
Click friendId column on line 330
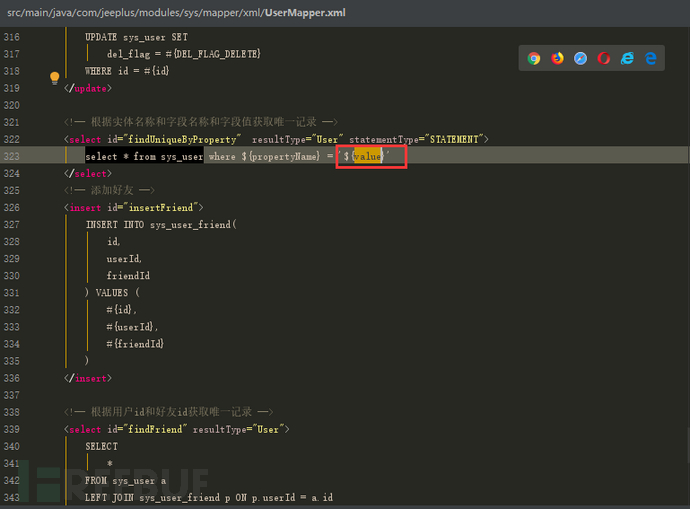[x=128, y=276]
